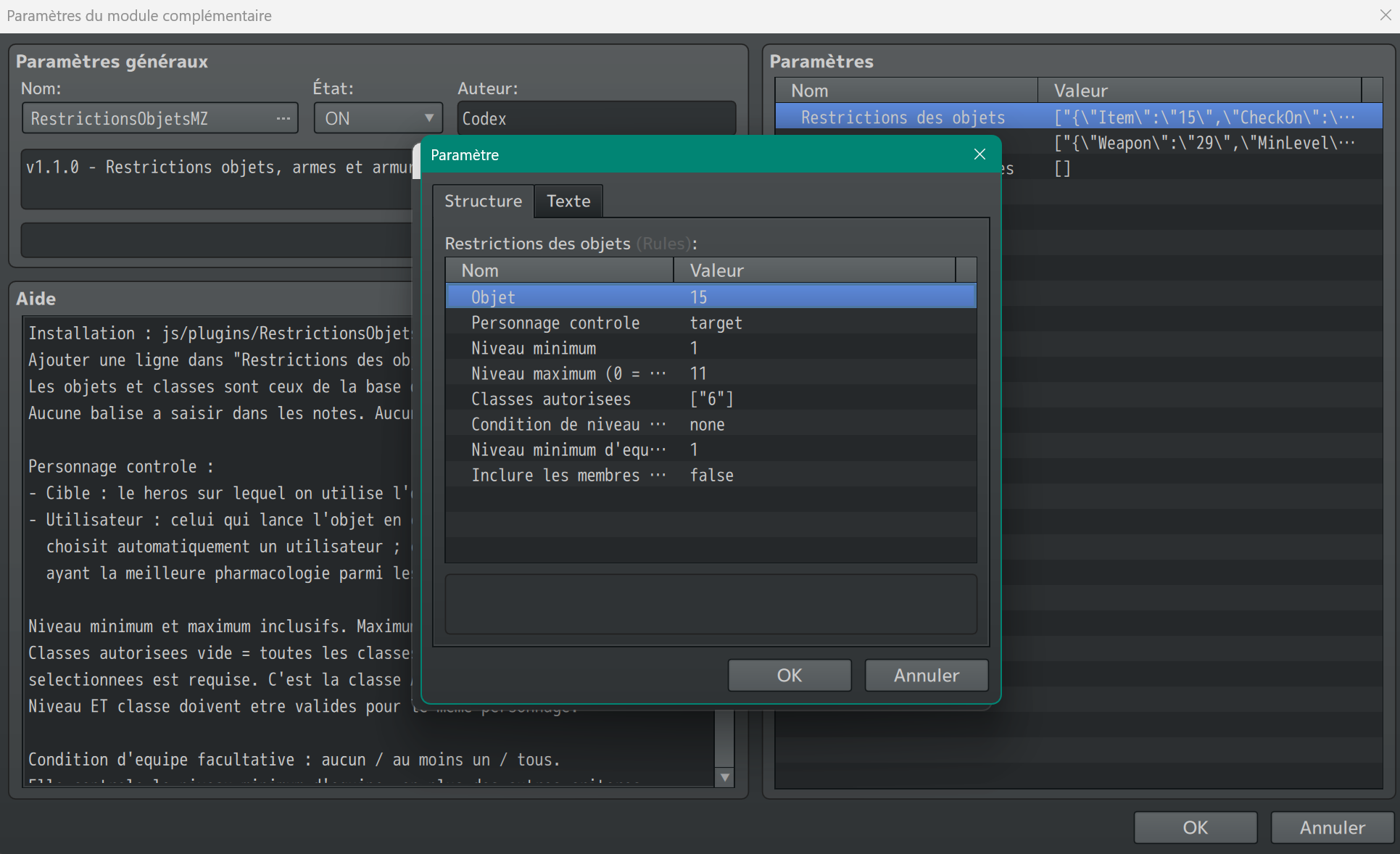Screen dimensions: 1400x854
Task: Select the Condition de niveau row
Action: tap(711, 424)
